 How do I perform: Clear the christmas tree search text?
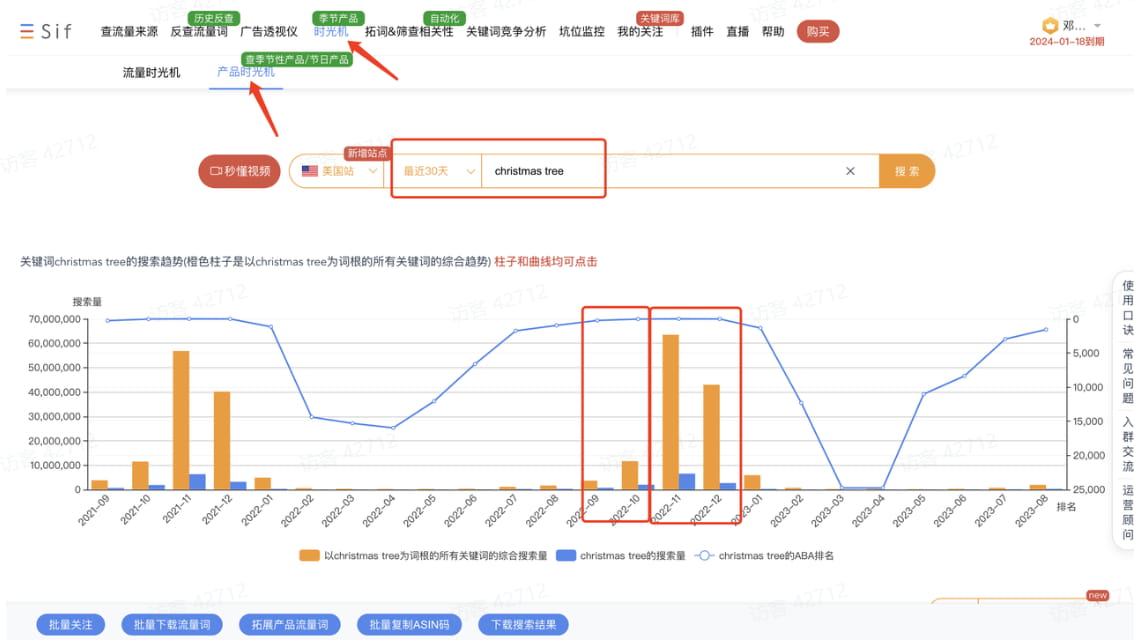(x=850, y=171)
